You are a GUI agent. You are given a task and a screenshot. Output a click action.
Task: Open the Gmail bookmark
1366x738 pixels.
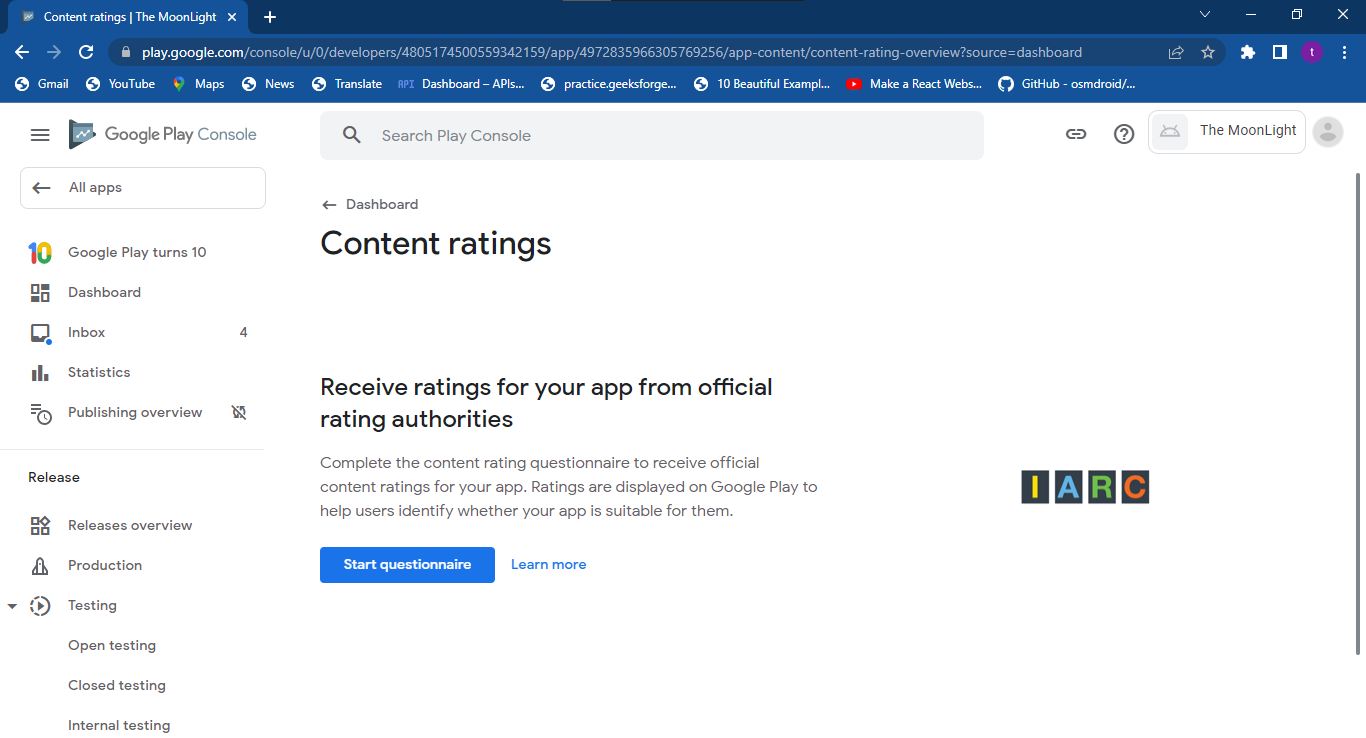click(42, 84)
